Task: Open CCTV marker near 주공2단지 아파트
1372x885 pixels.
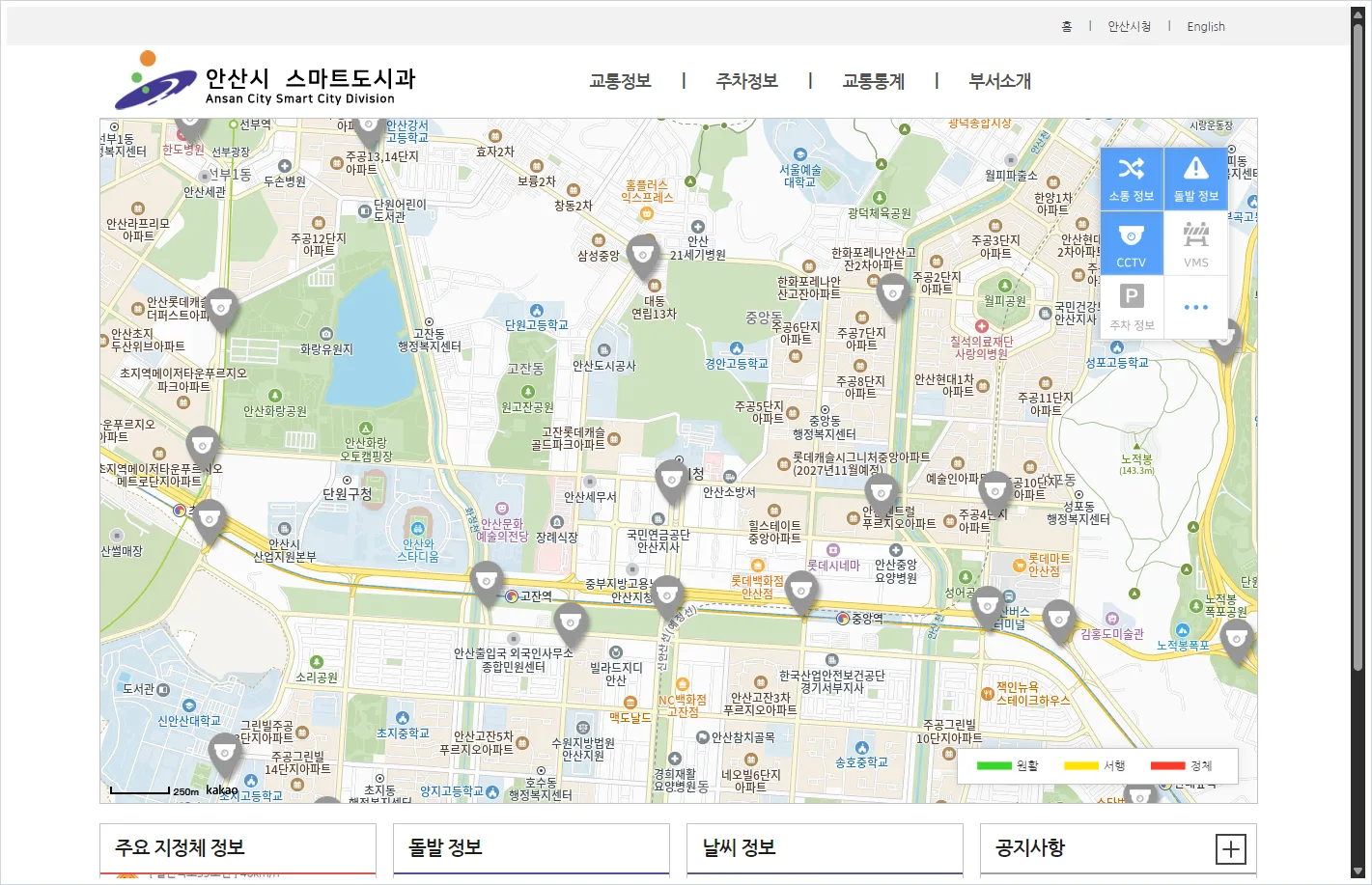Action: click(893, 295)
